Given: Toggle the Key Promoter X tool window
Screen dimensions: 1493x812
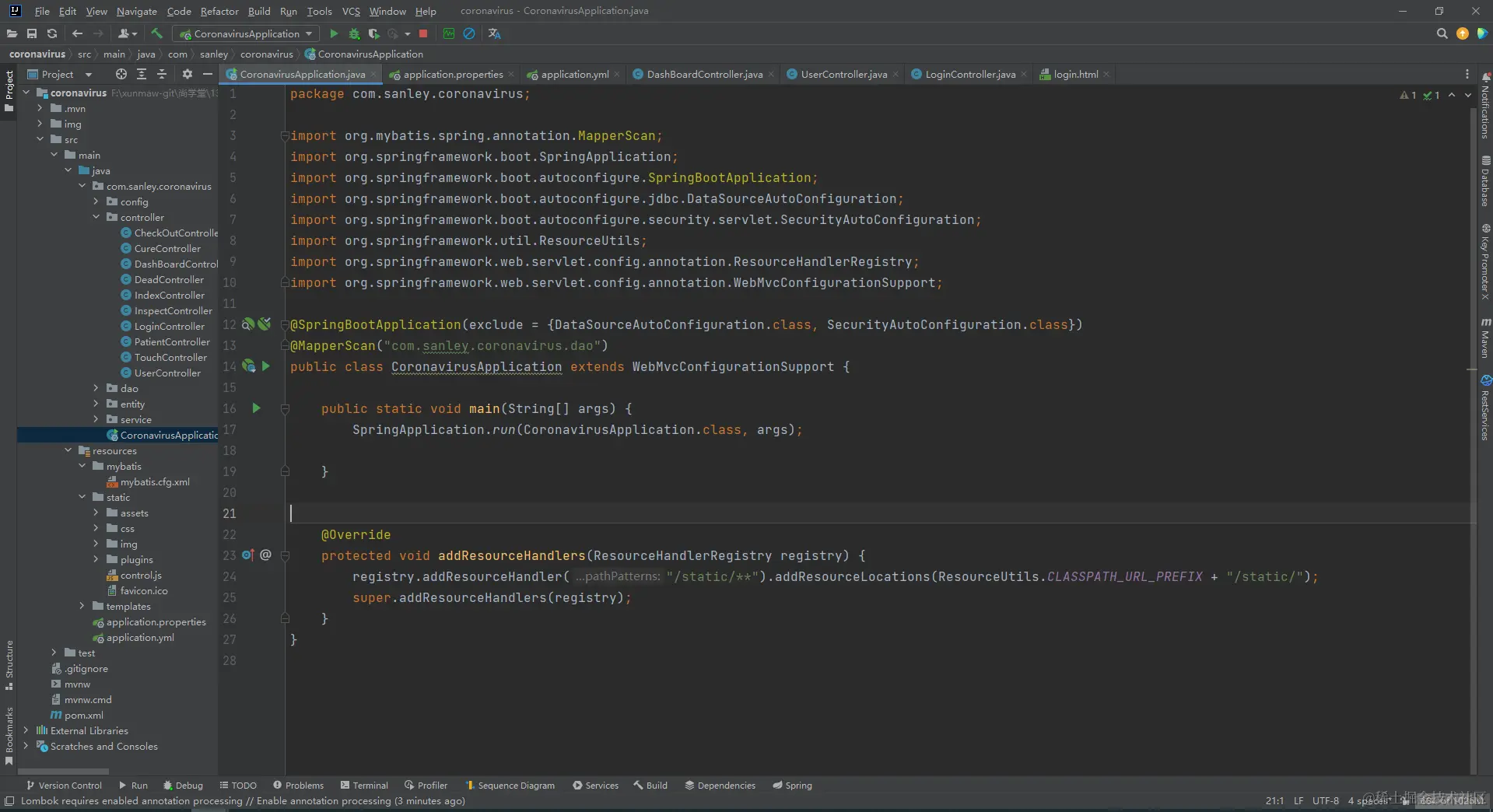Looking at the screenshot, I should (x=1485, y=261).
